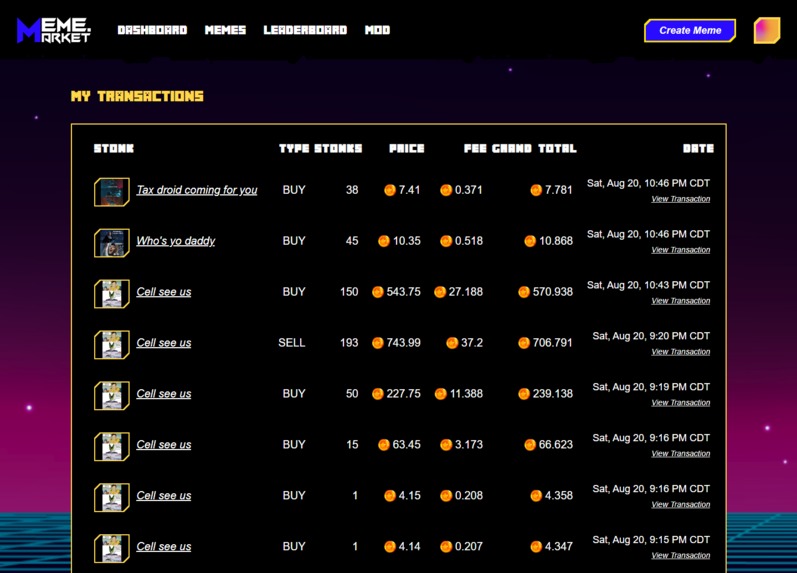Click the Stonk column header

click(114, 148)
